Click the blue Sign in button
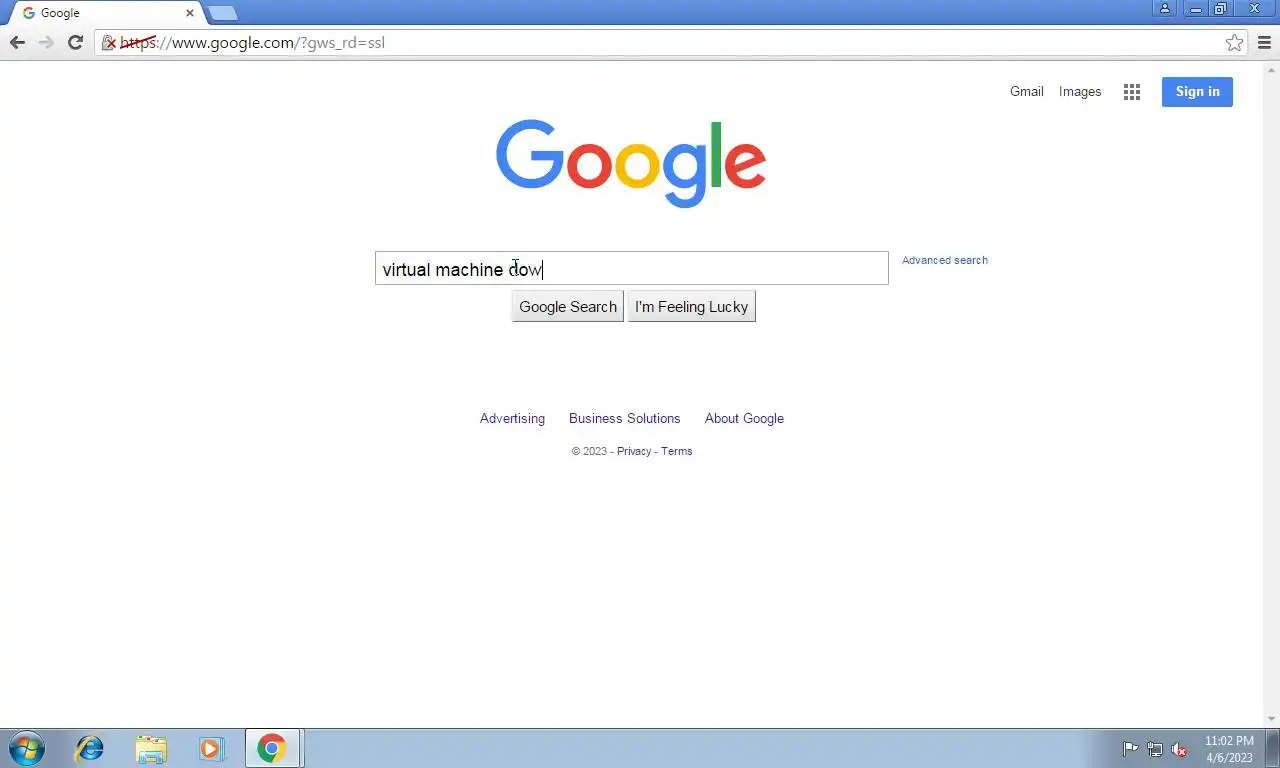Viewport: 1280px width, 768px height. [x=1197, y=92]
